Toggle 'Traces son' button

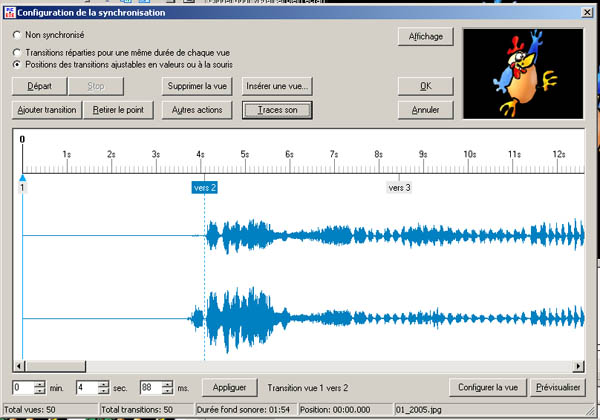click(277, 110)
